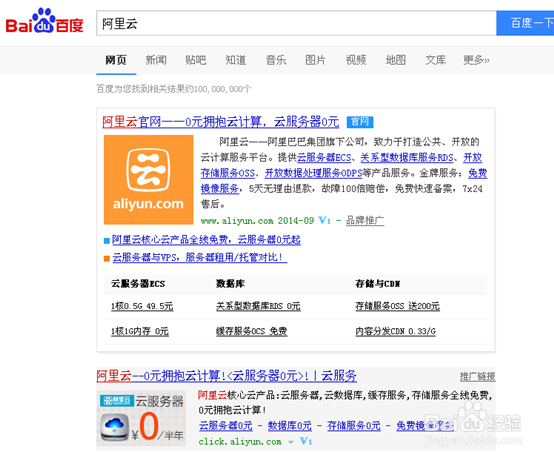
Task: Open the 1核1G内存 0元 link
Action: 140,331
